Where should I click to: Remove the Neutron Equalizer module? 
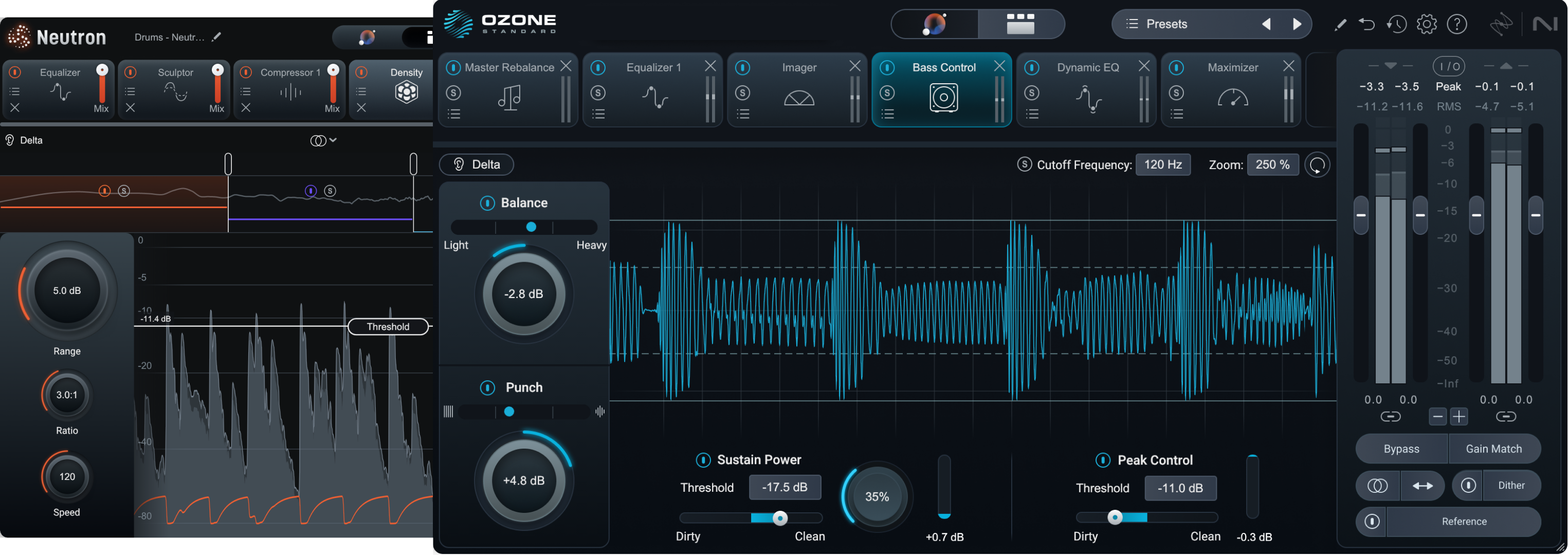tap(14, 108)
